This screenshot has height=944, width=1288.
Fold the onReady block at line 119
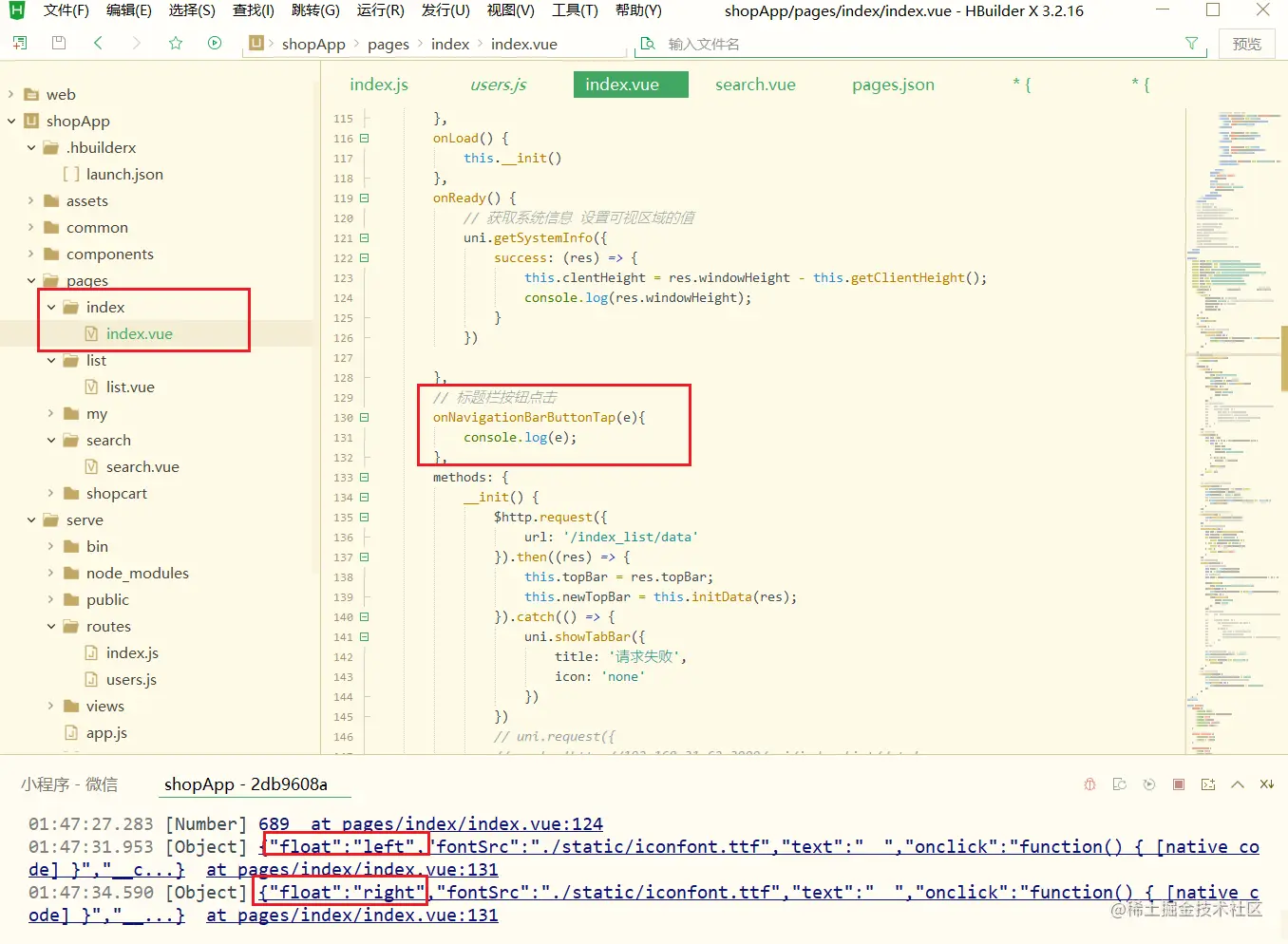pos(364,198)
